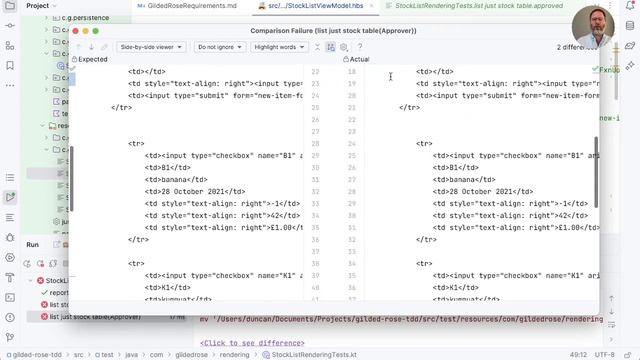This screenshot has width=640, height=360.
Task: Jump to previous difference arrow
Action: pos(79,47)
